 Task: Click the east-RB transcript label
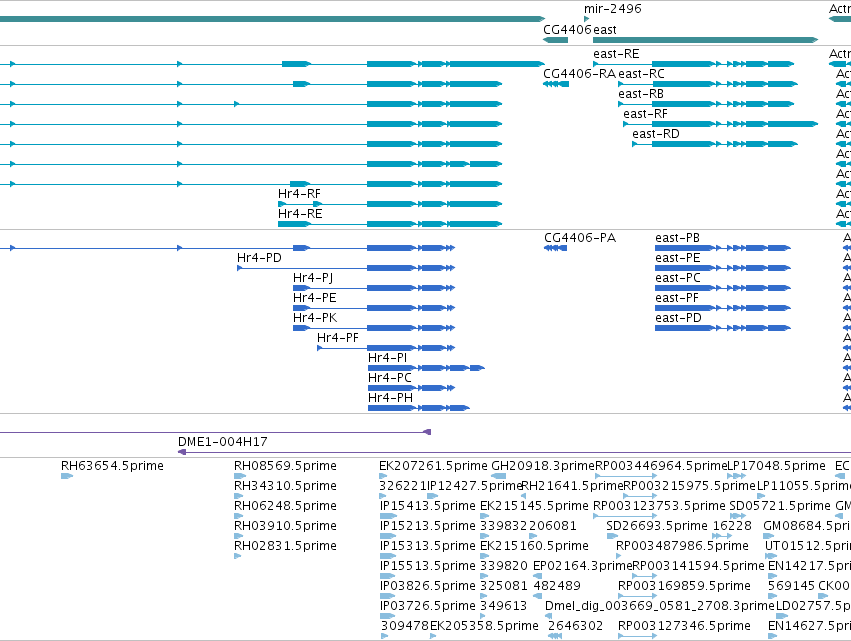click(641, 94)
